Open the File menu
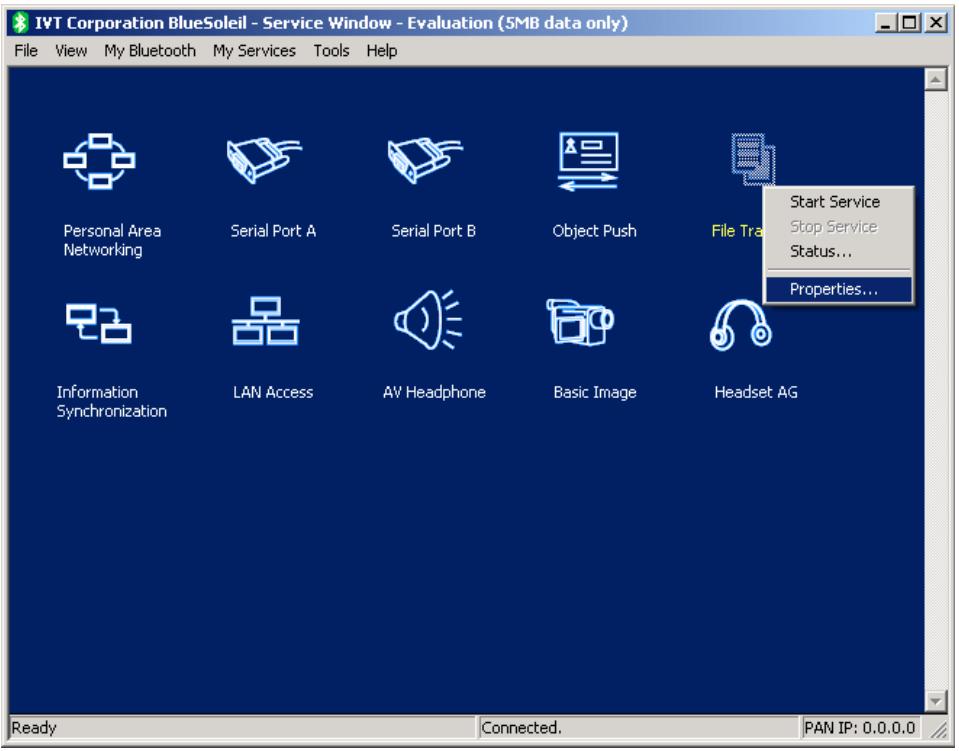 [x=26, y=51]
